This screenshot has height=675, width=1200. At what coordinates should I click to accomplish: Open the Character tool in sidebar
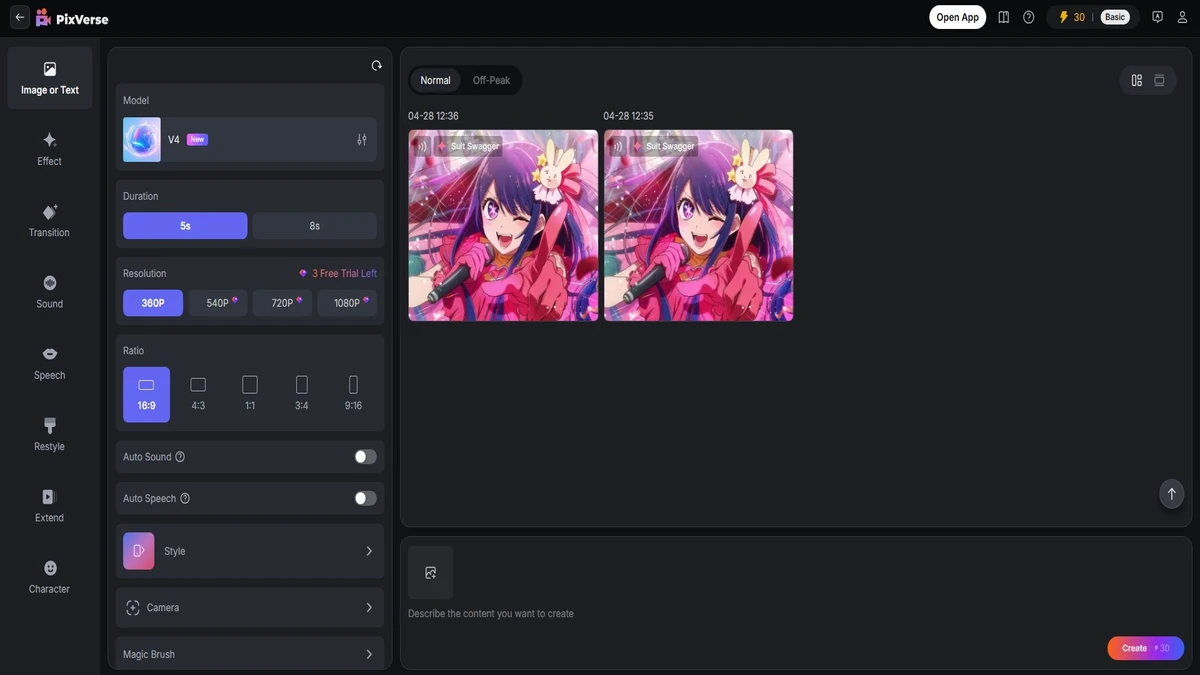pos(50,577)
